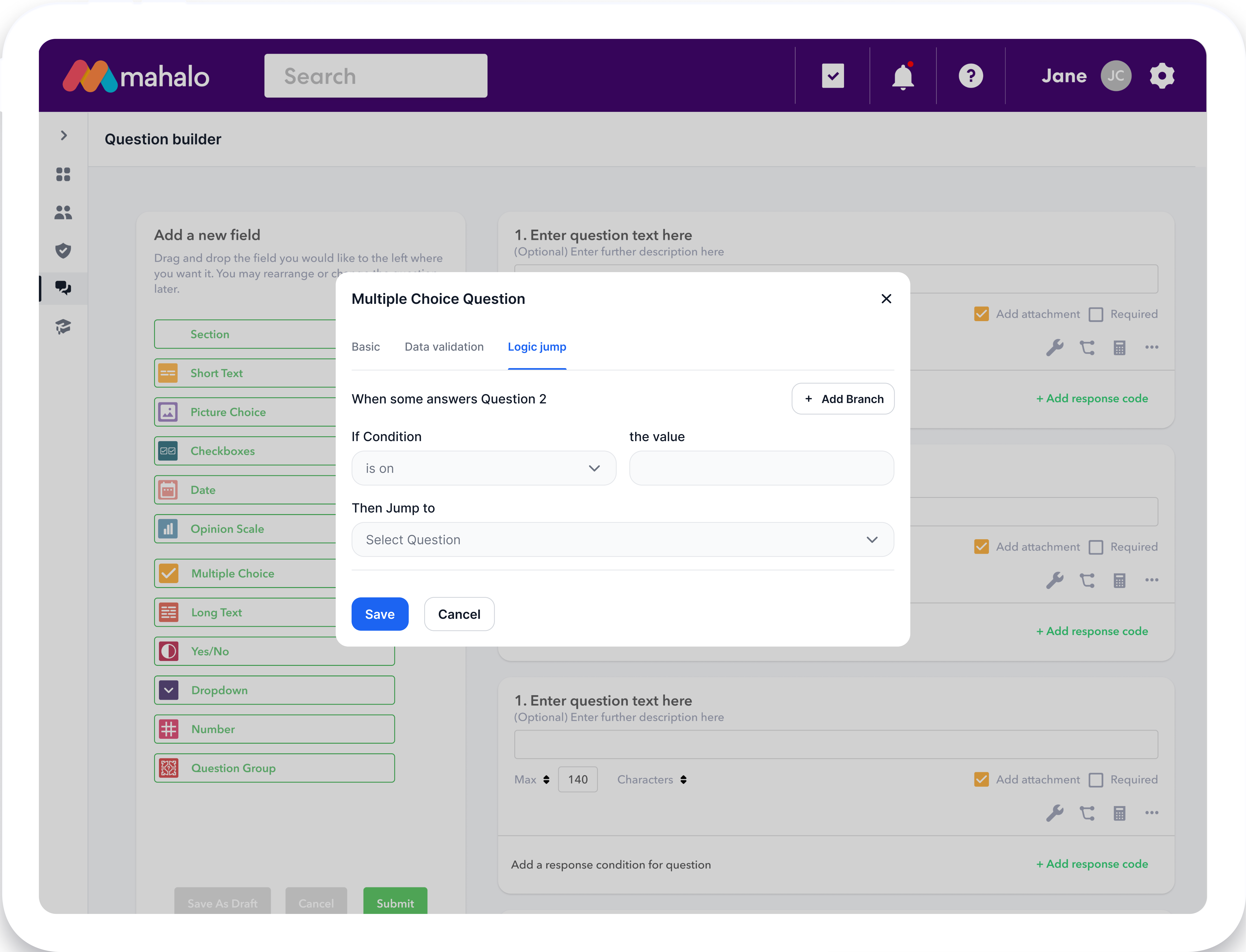This screenshot has height=952, width=1246.
Task: Expand the Select Question dropdown
Action: [x=622, y=539]
